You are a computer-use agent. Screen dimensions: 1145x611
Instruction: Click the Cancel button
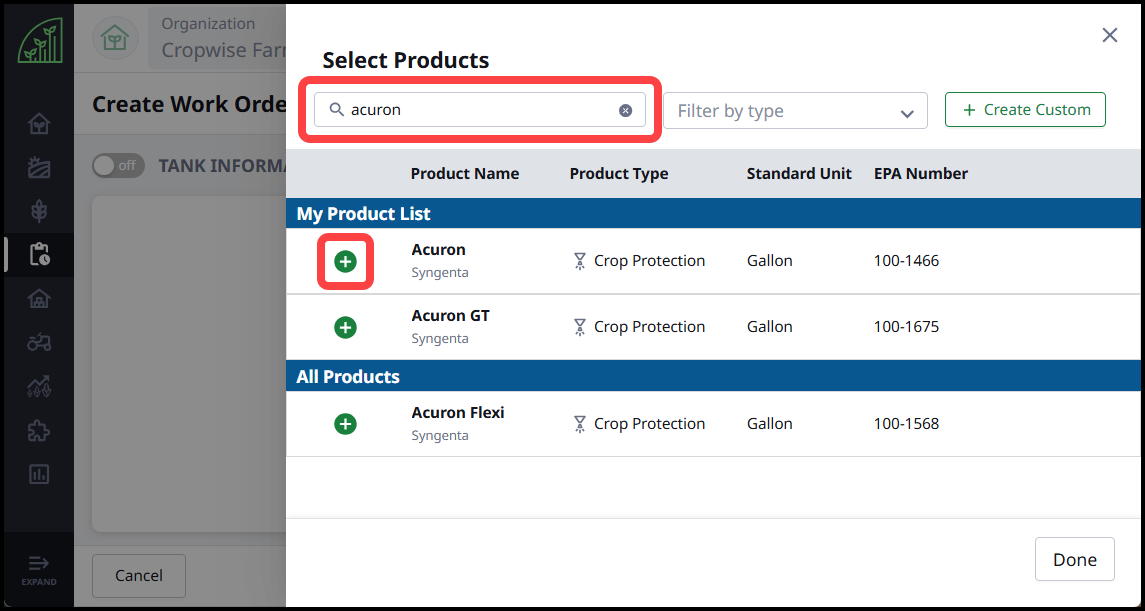[x=139, y=576]
